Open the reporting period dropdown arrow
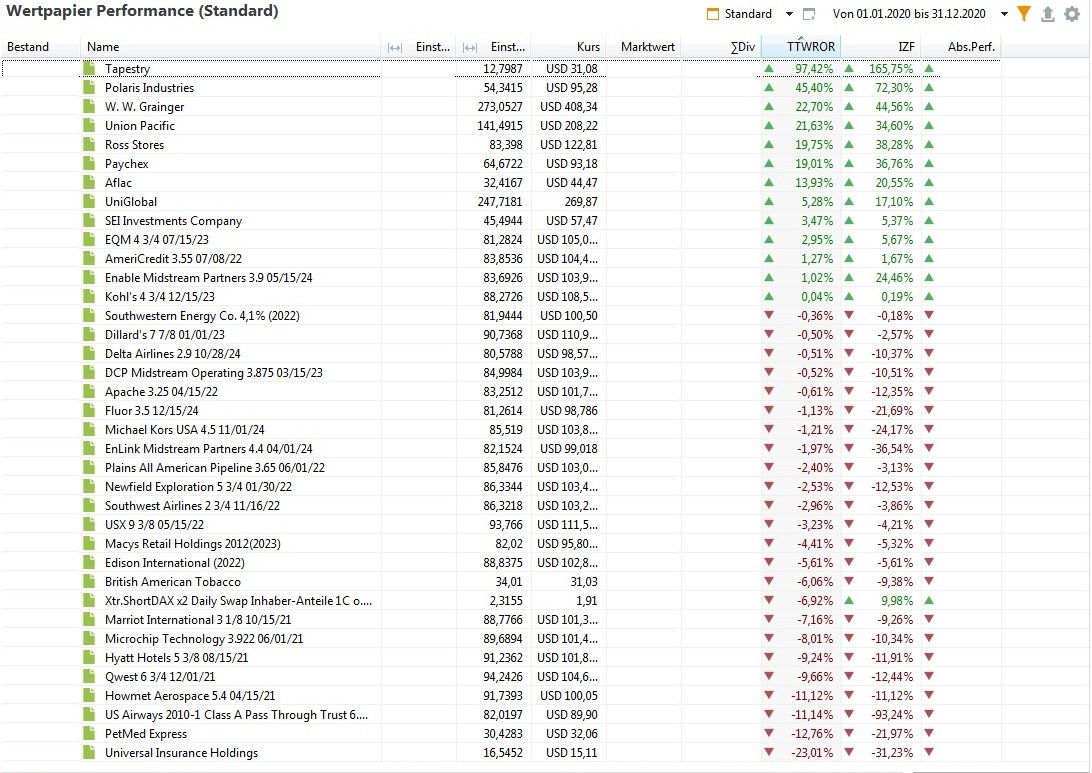The image size is (1092, 773). tap(1004, 14)
